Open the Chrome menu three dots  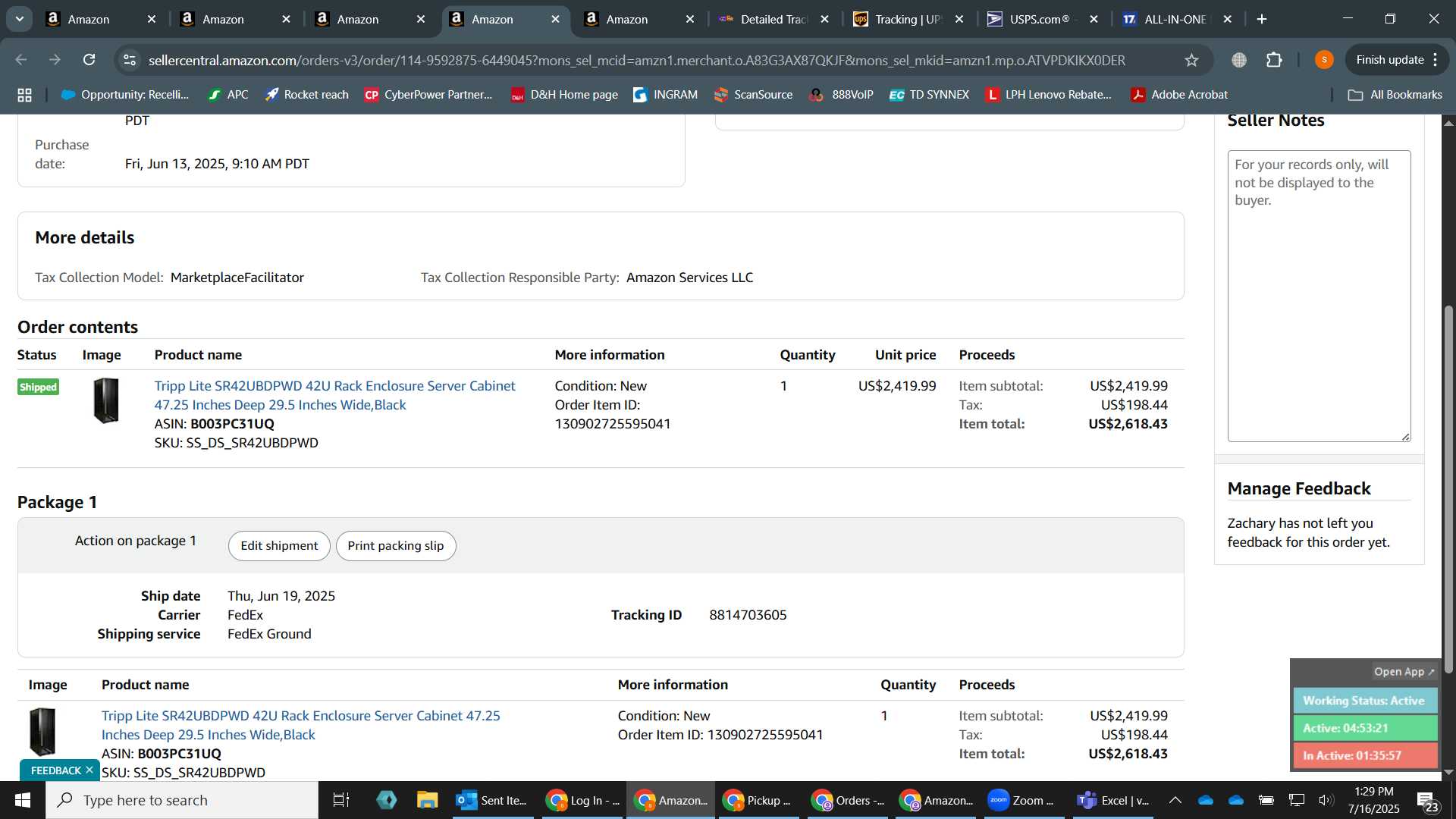(1436, 60)
